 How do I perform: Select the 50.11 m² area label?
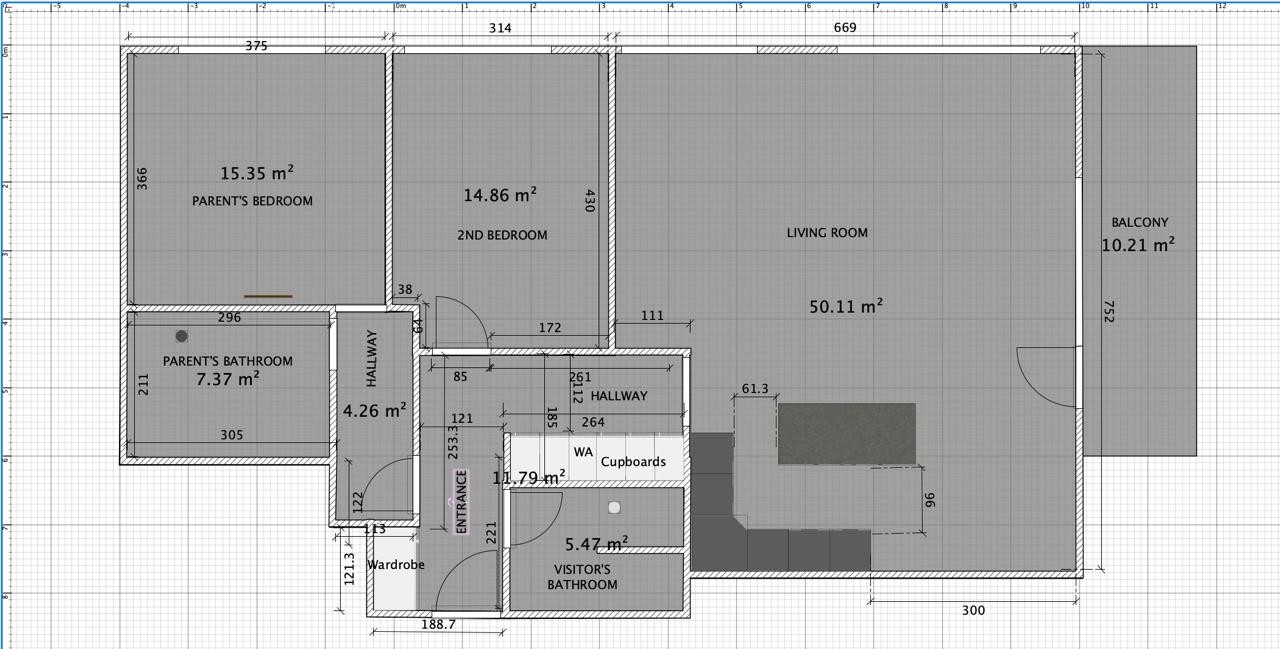[x=845, y=307]
